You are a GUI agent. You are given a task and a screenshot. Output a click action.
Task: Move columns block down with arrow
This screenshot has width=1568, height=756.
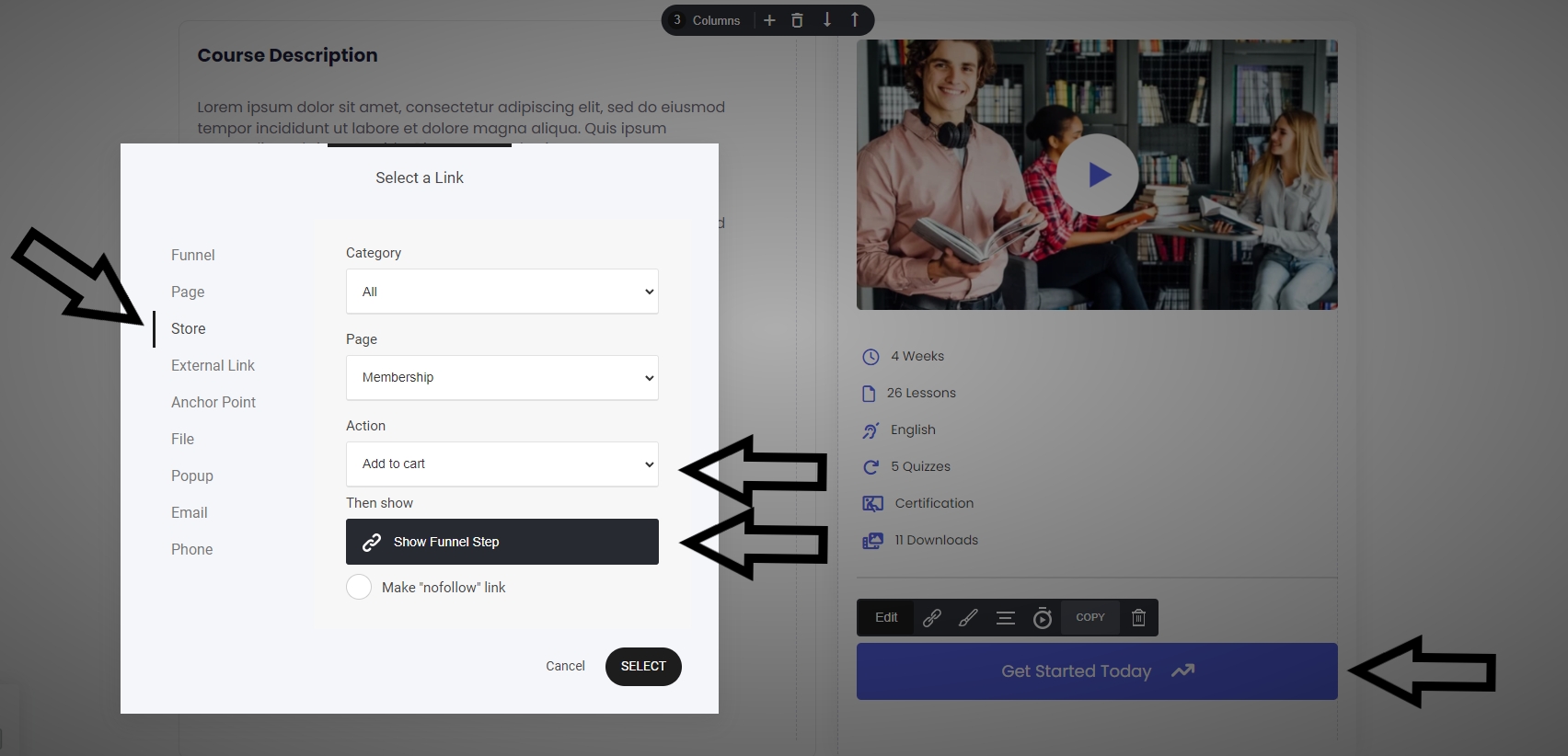pos(826,20)
